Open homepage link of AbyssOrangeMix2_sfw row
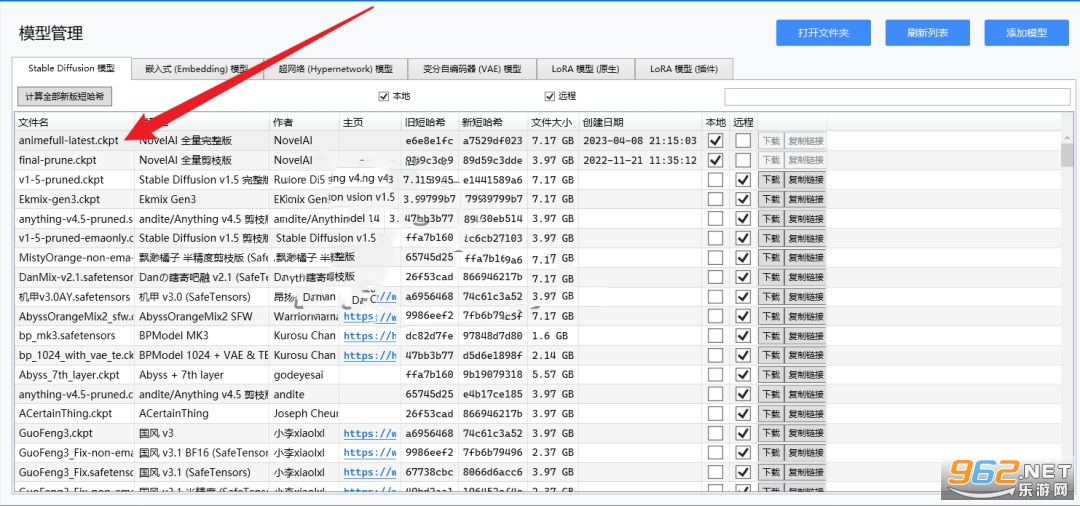The image size is (1080, 506). 371,317
